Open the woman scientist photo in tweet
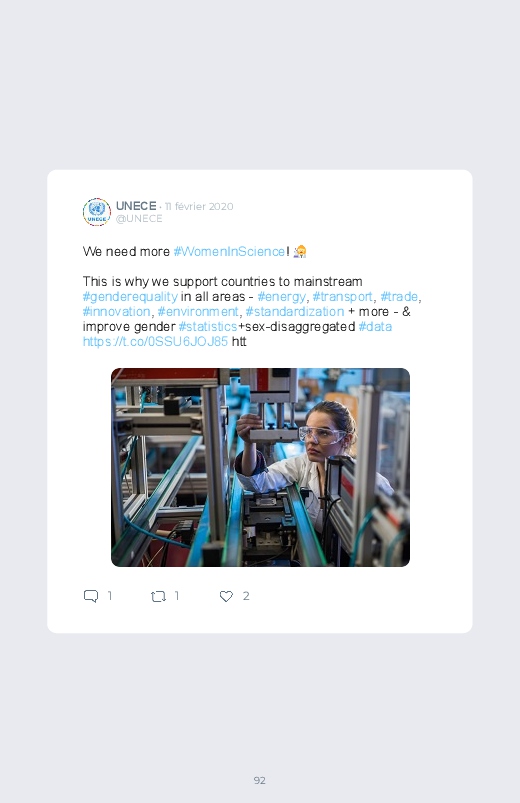The width and height of the screenshot is (520, 803). 260,467
